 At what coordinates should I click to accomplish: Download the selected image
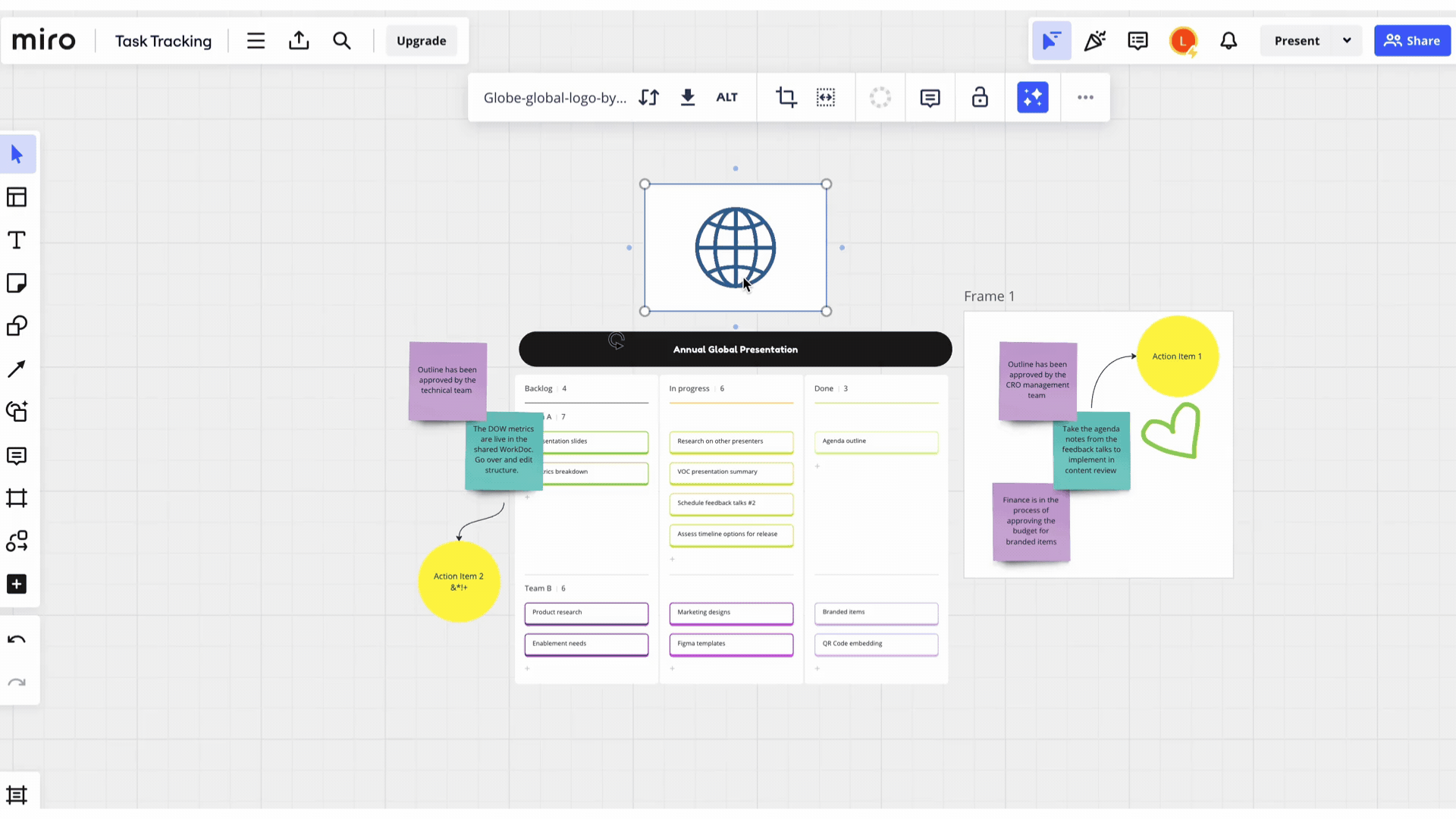click(x=688, y=97)
